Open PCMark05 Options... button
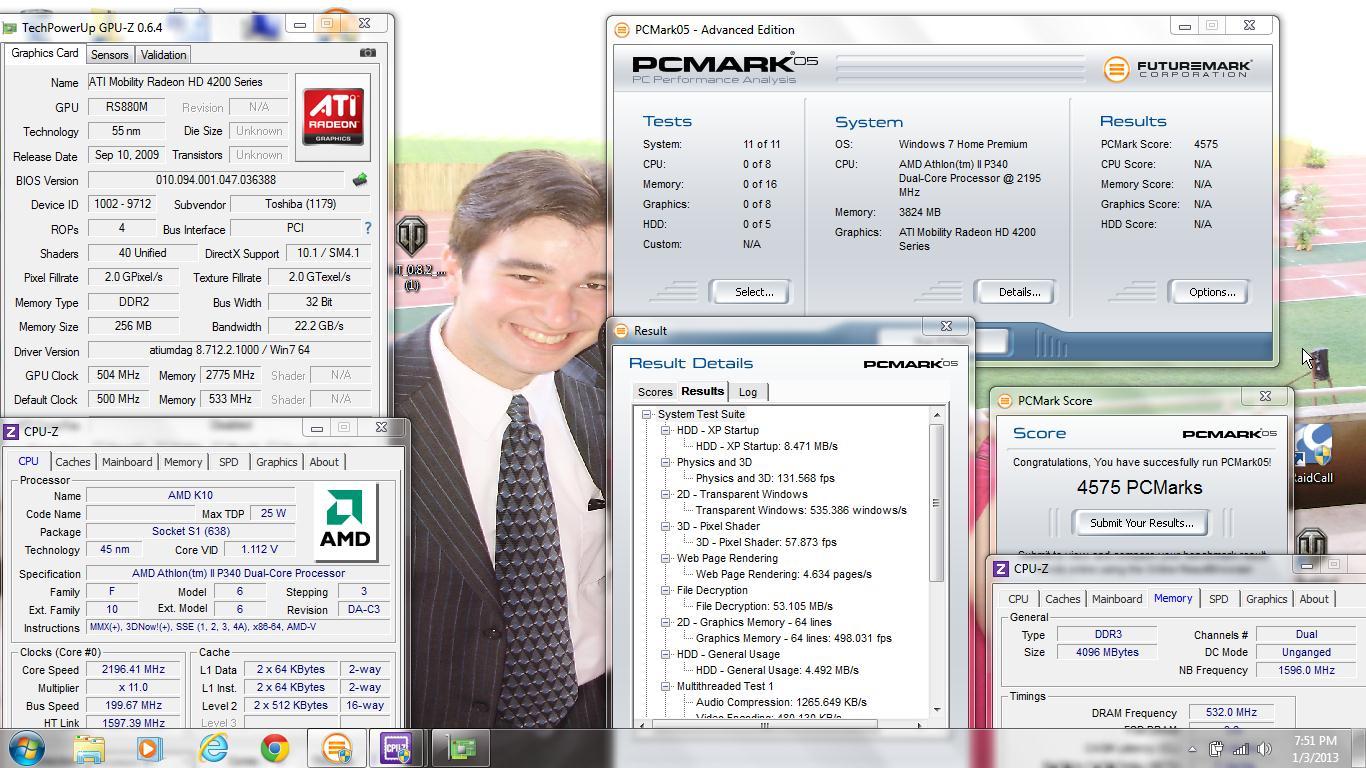This screenshot has height=768, width=1366. click(x=1212, y=292)
